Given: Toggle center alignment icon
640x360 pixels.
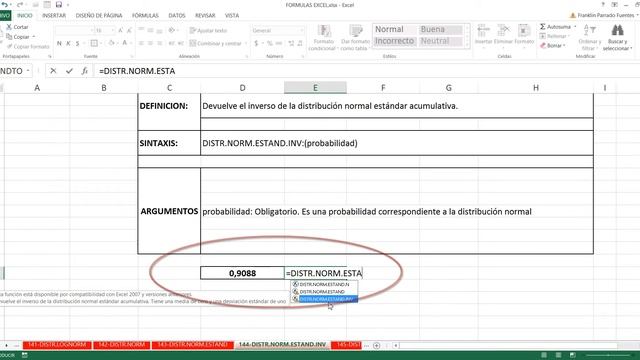Looking at the screenshot, I should point(150,43).
